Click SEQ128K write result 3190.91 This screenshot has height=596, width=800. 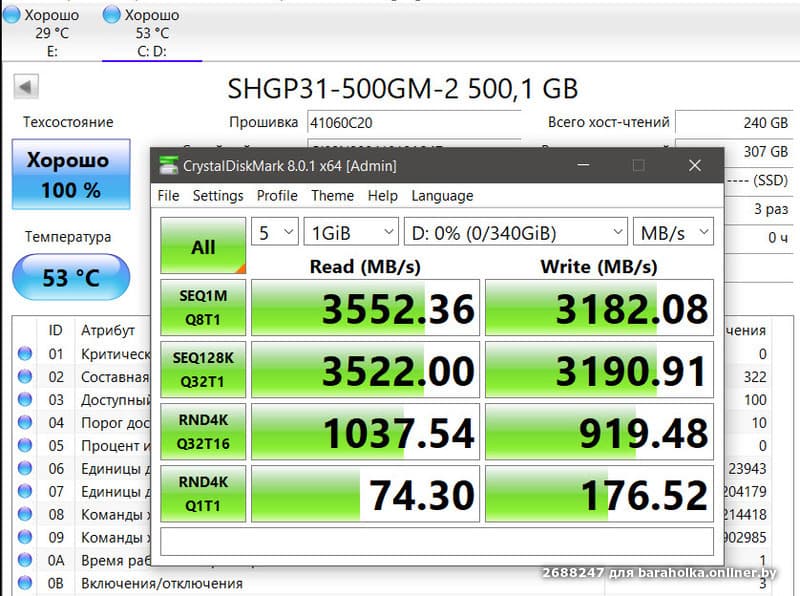[599, 369]
